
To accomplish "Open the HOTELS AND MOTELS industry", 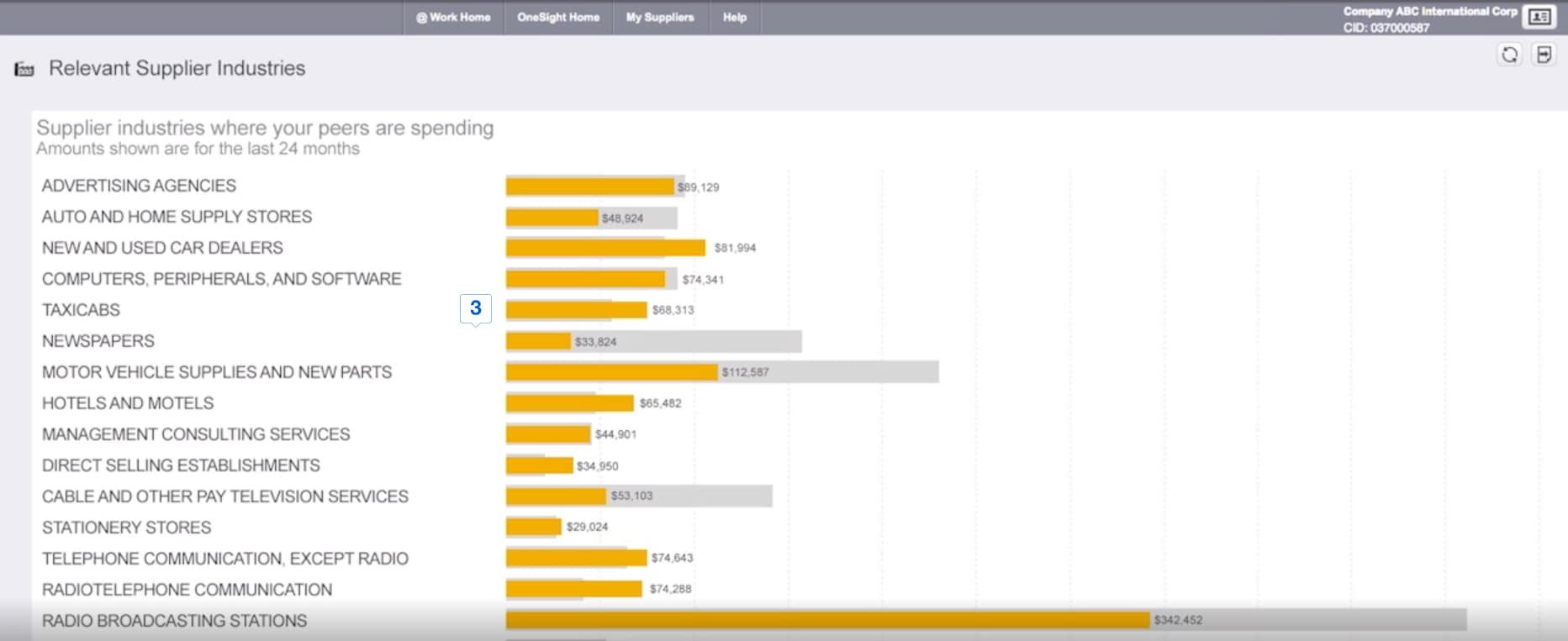I will (128, 403).
